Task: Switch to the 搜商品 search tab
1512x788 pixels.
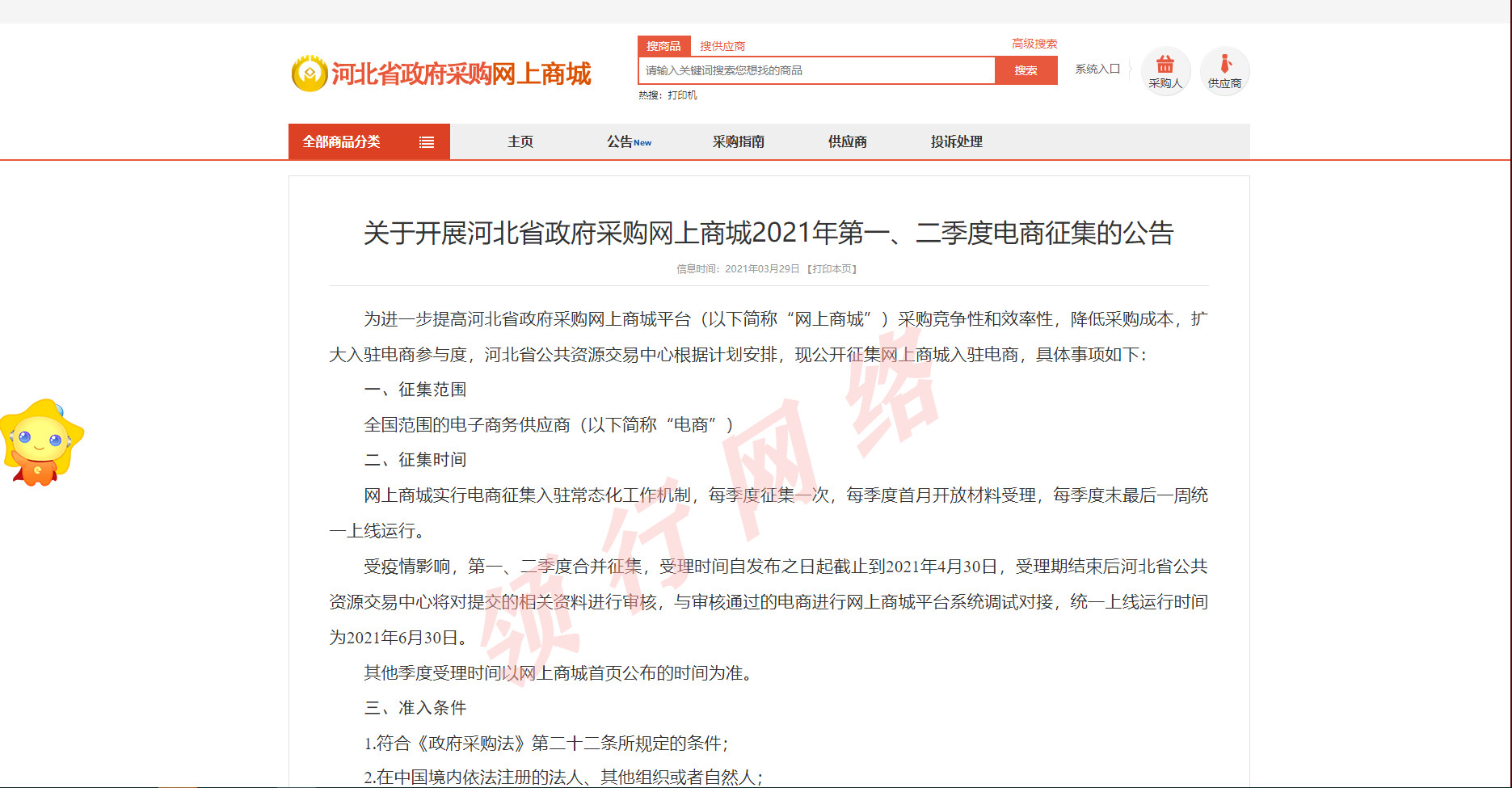Action: 663,46
